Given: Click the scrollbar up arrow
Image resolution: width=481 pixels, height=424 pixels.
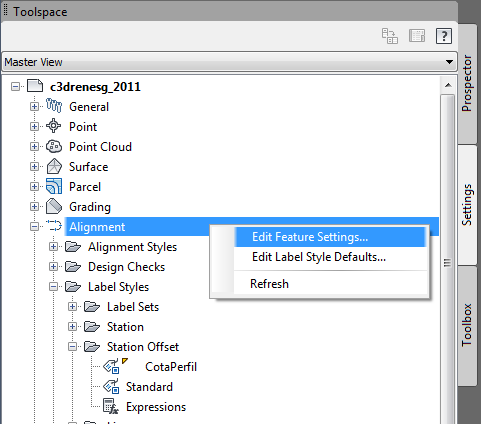Looking at the screenshot, I should pyautogui.click(x=448, y=85).
